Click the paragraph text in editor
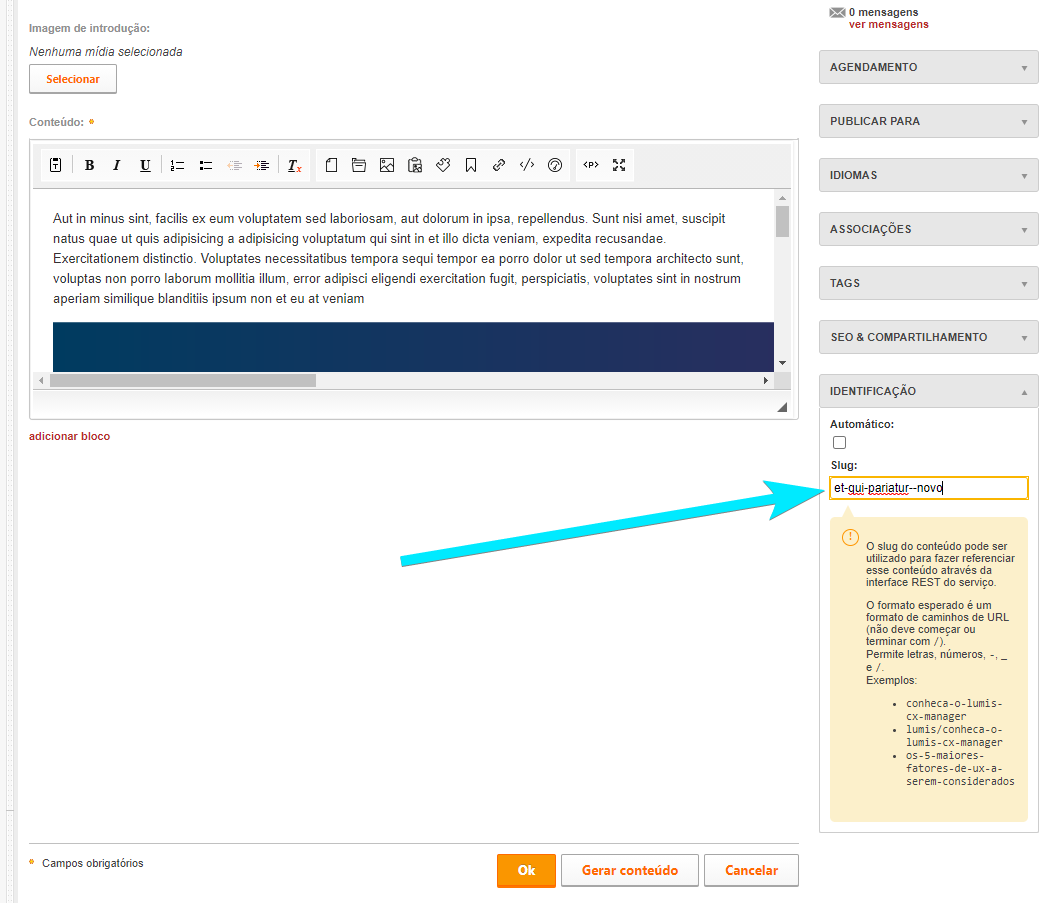The height and width of the screenshot is (903, 1061). (x=399, y=259)
